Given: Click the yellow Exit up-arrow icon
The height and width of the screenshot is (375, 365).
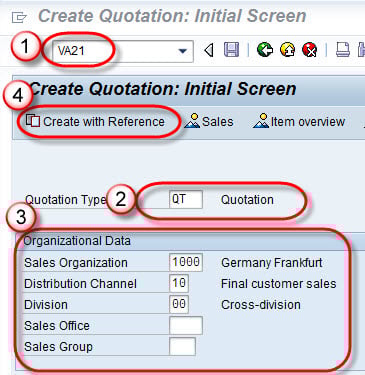Looking at the screenshot, I should point(287,50).
